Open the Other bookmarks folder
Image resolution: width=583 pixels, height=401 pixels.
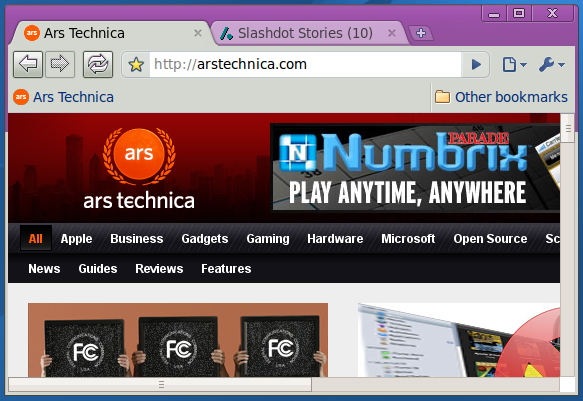click(501, 97)
